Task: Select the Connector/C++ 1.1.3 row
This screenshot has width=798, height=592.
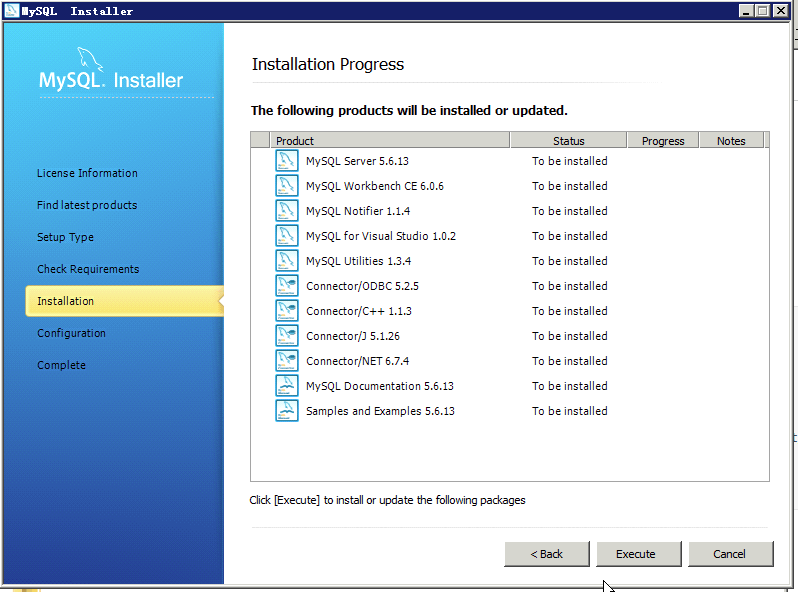Action: pyautogui.click(x=509, y=311)
